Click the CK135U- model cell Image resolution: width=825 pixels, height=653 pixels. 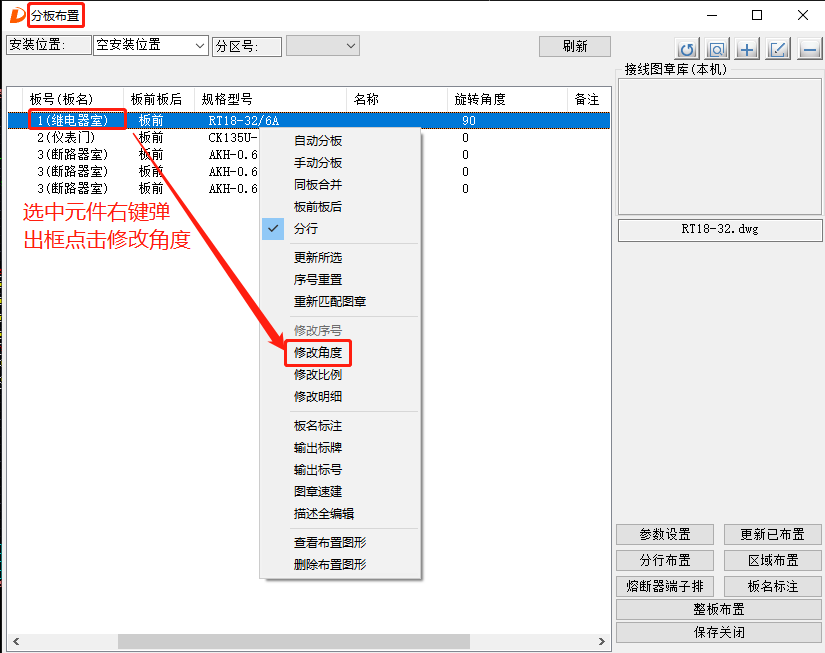[233, 138]
